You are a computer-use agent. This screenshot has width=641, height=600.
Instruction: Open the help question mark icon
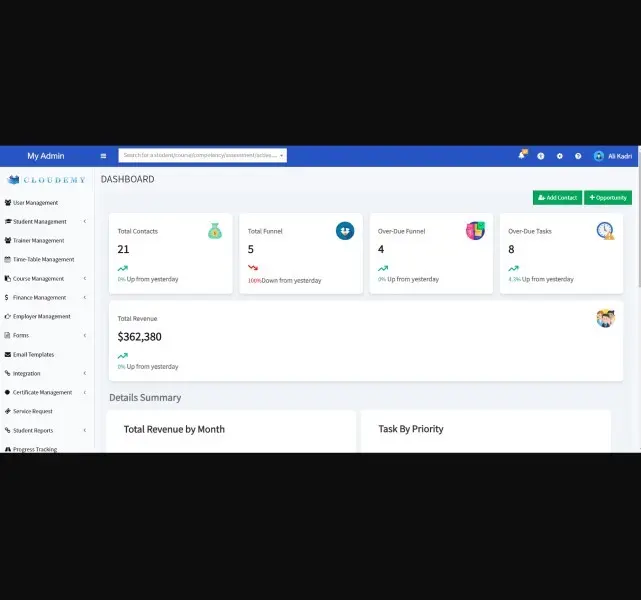[578, 156]
